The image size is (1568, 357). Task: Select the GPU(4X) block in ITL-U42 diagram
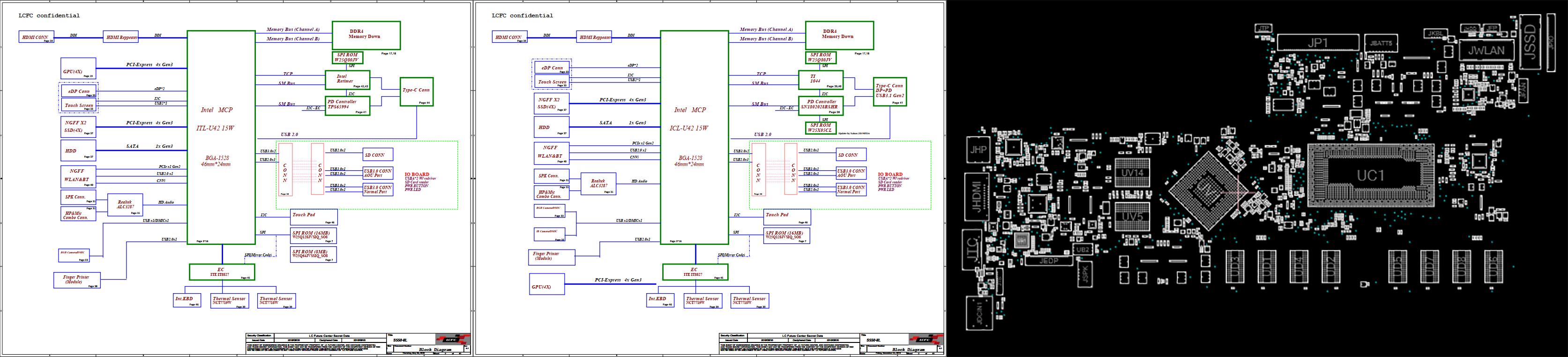[x=78, y=69]
